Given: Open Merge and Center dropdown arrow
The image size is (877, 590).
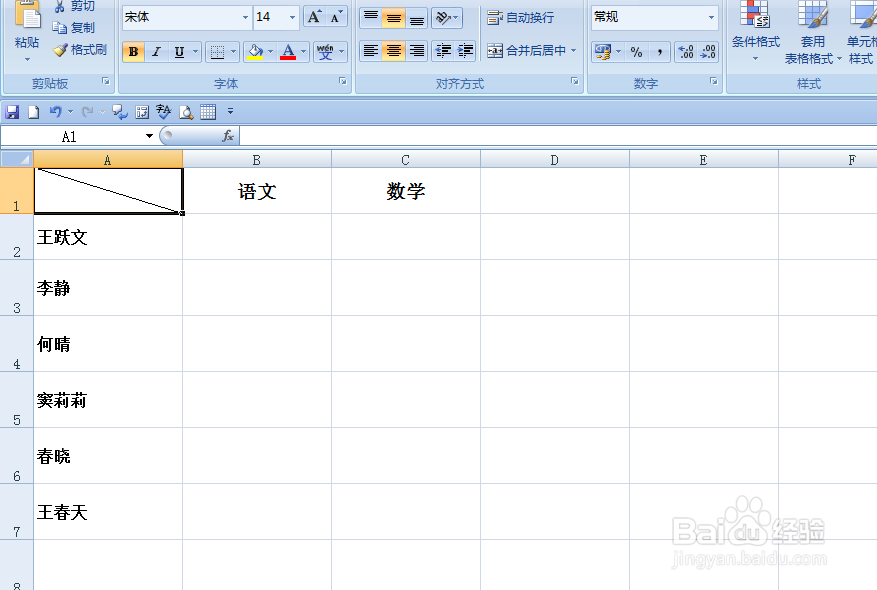Looking at the screenshot, I should [x=573, y=51].
